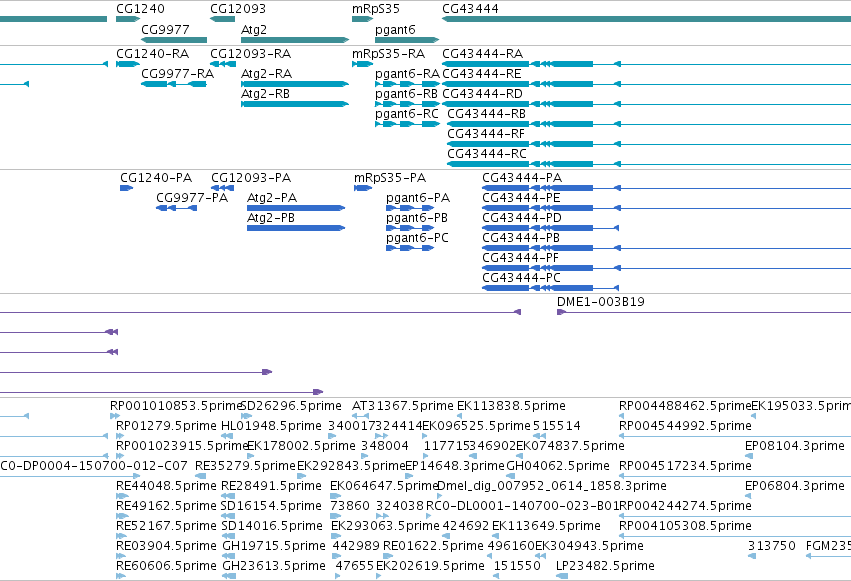
Task: Select transcript pgant6-RC
Action: pos(407,124)
